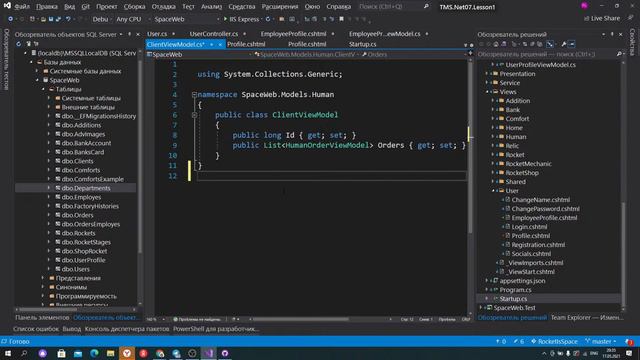Open the notifications icon in status bar

(x=629, y=341)
